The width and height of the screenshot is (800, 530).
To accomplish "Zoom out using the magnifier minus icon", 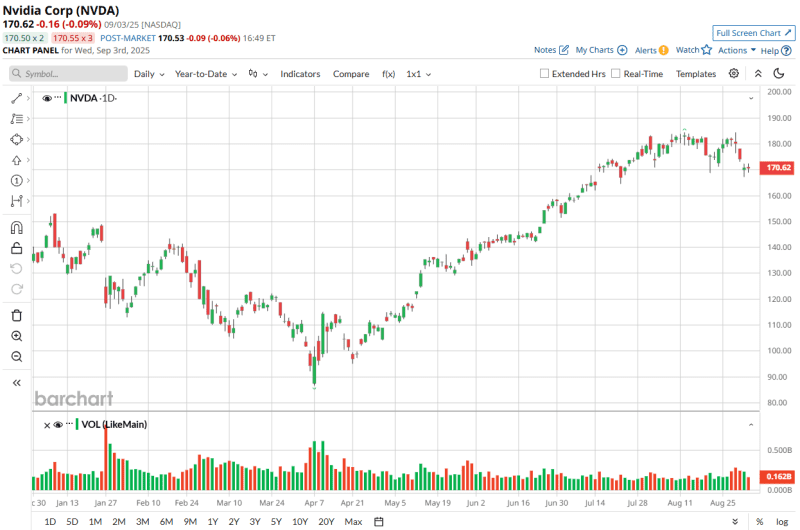I will click(x=17, y=357).
